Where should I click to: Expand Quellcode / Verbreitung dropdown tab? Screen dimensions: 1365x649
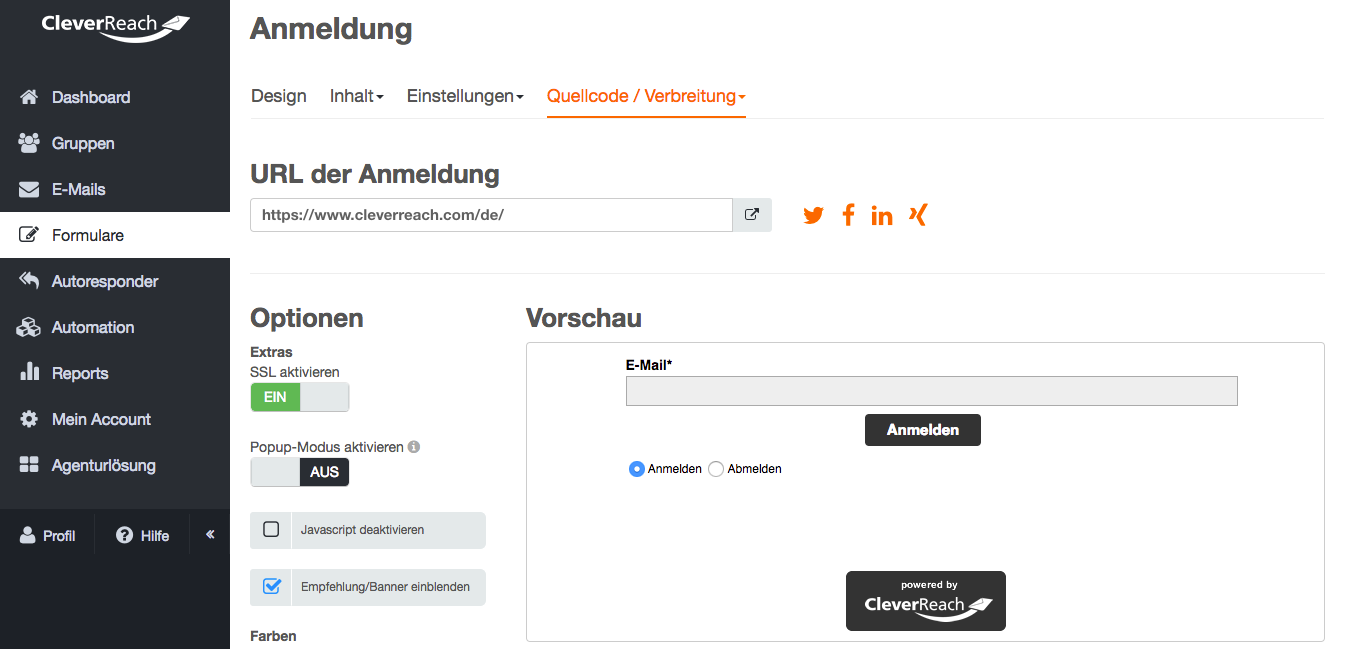(x=646, y=96)
